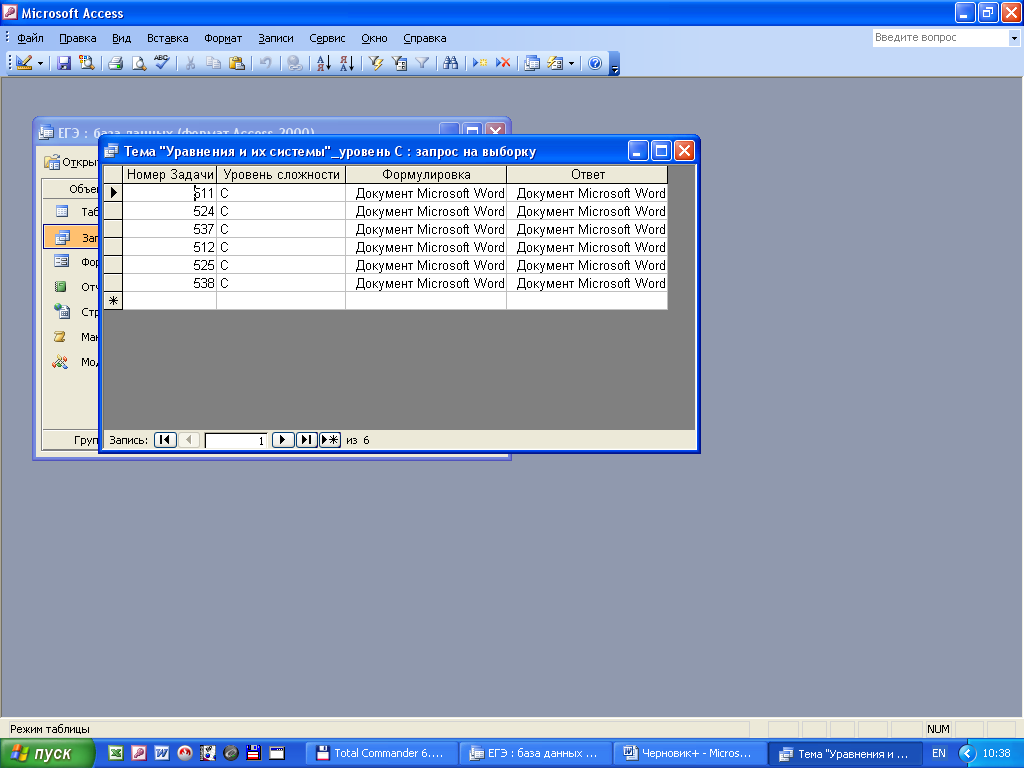Print using the printer icon
Screen dimensions: 1024x768
point(116,63)
